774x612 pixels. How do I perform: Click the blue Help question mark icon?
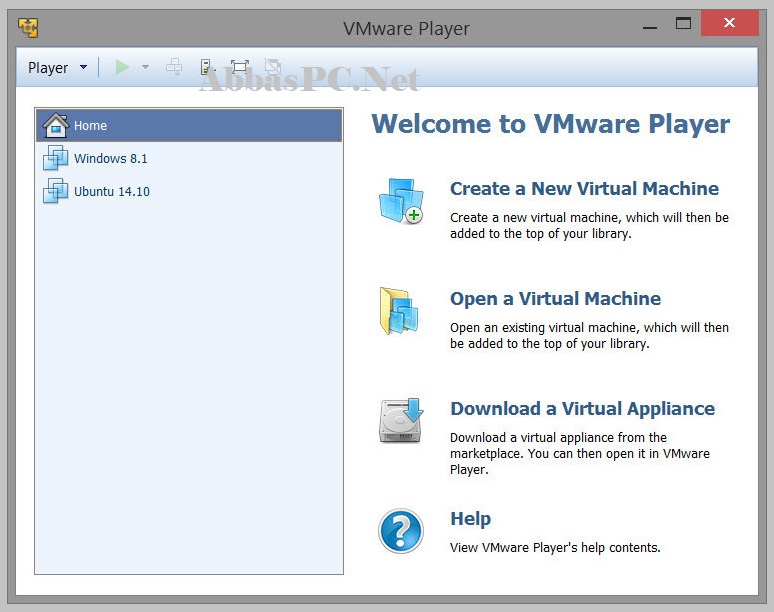[401, 531]
